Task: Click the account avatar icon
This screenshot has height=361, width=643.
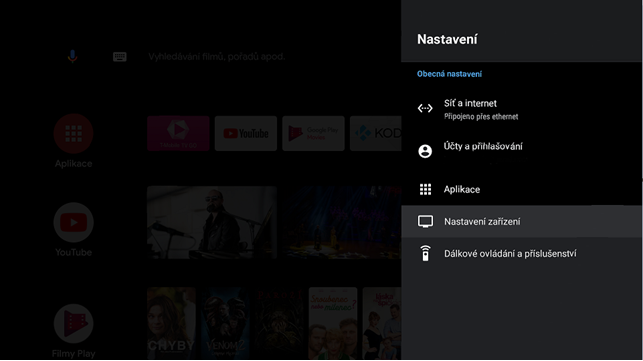Action: [425, 151]
